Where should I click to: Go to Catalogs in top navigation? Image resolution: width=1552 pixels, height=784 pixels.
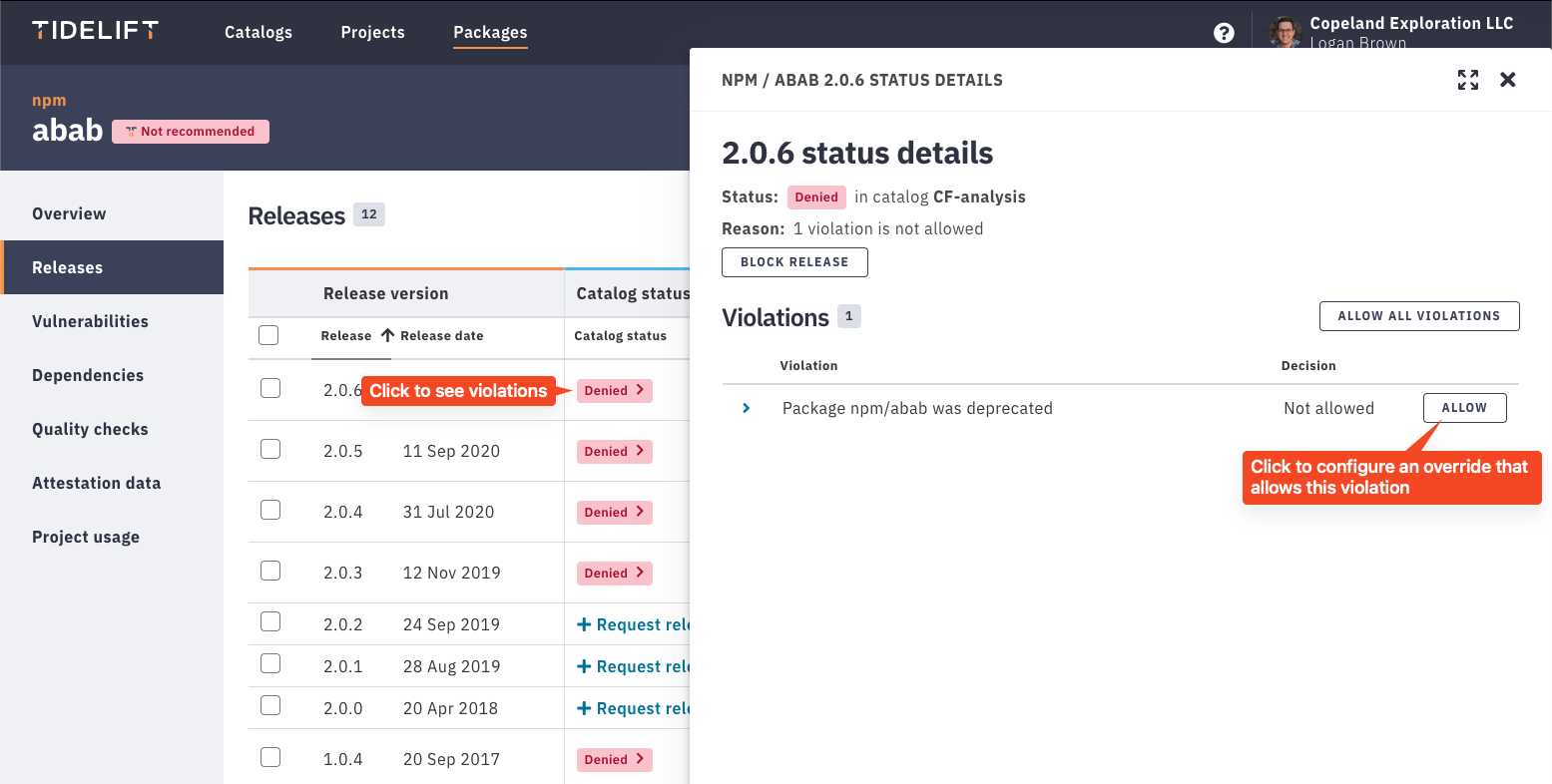[259, 32]
